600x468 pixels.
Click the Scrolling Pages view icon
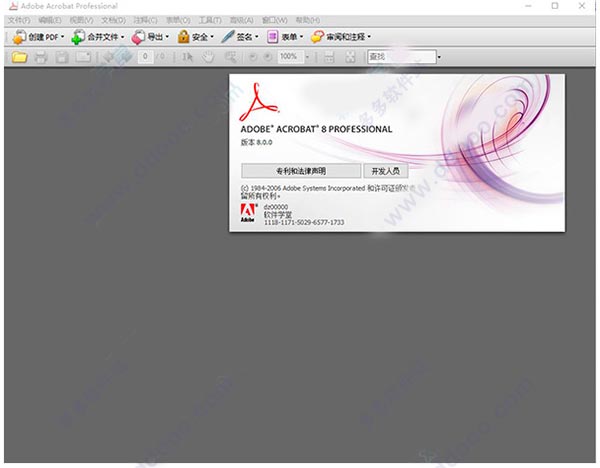tap(329, 57)
